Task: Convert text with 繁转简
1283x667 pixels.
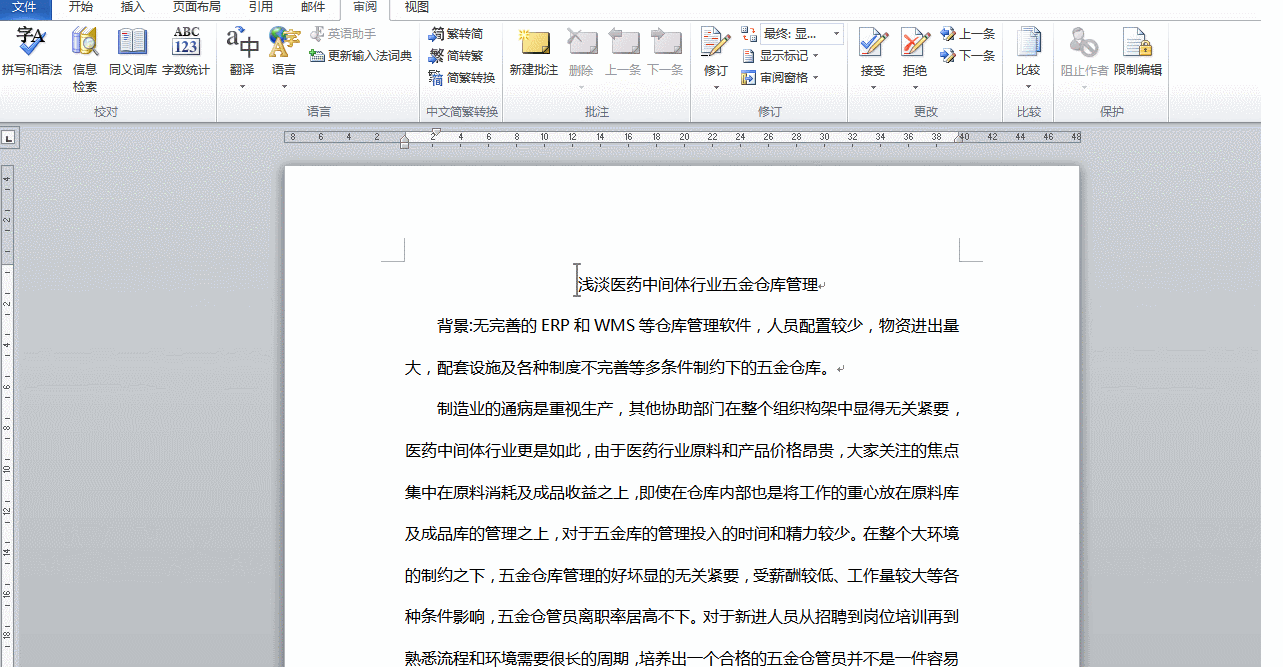Action: click(x=456, y=34)
